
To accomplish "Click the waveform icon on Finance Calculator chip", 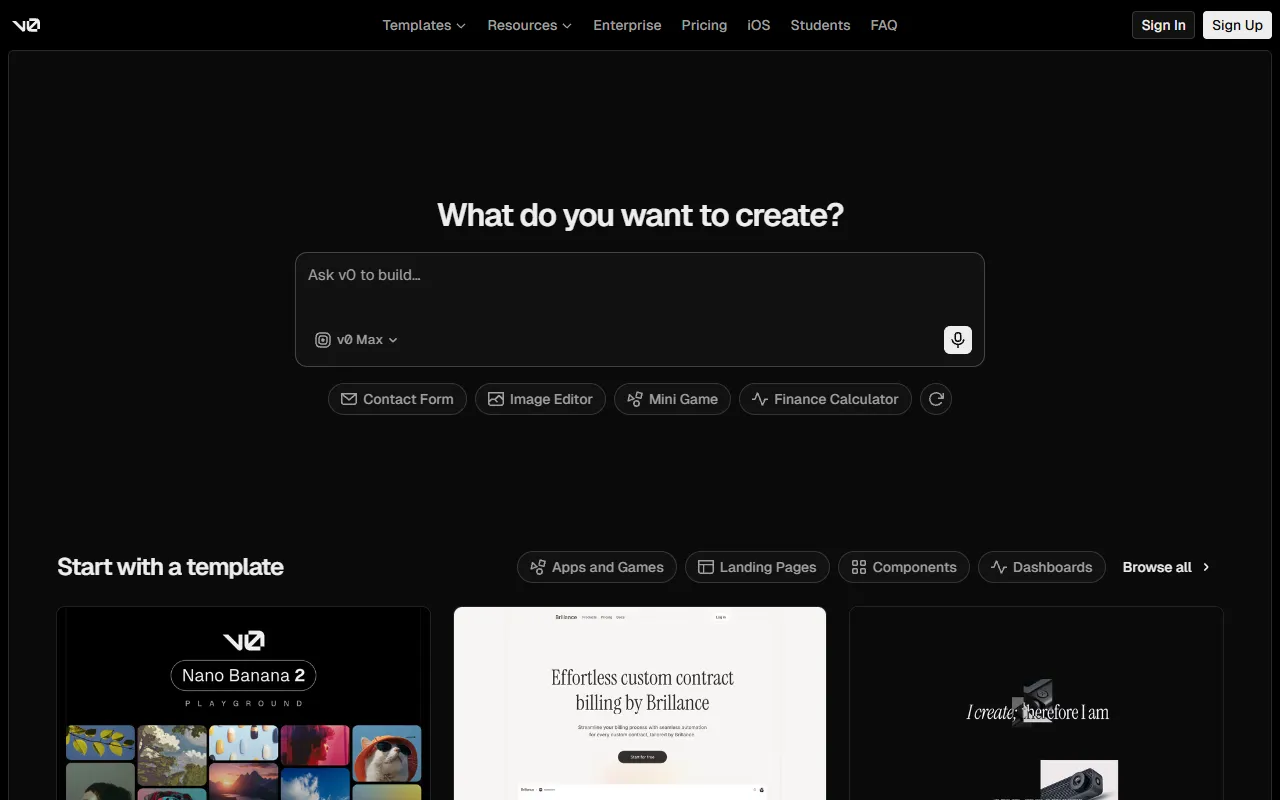I will point(760,399).
